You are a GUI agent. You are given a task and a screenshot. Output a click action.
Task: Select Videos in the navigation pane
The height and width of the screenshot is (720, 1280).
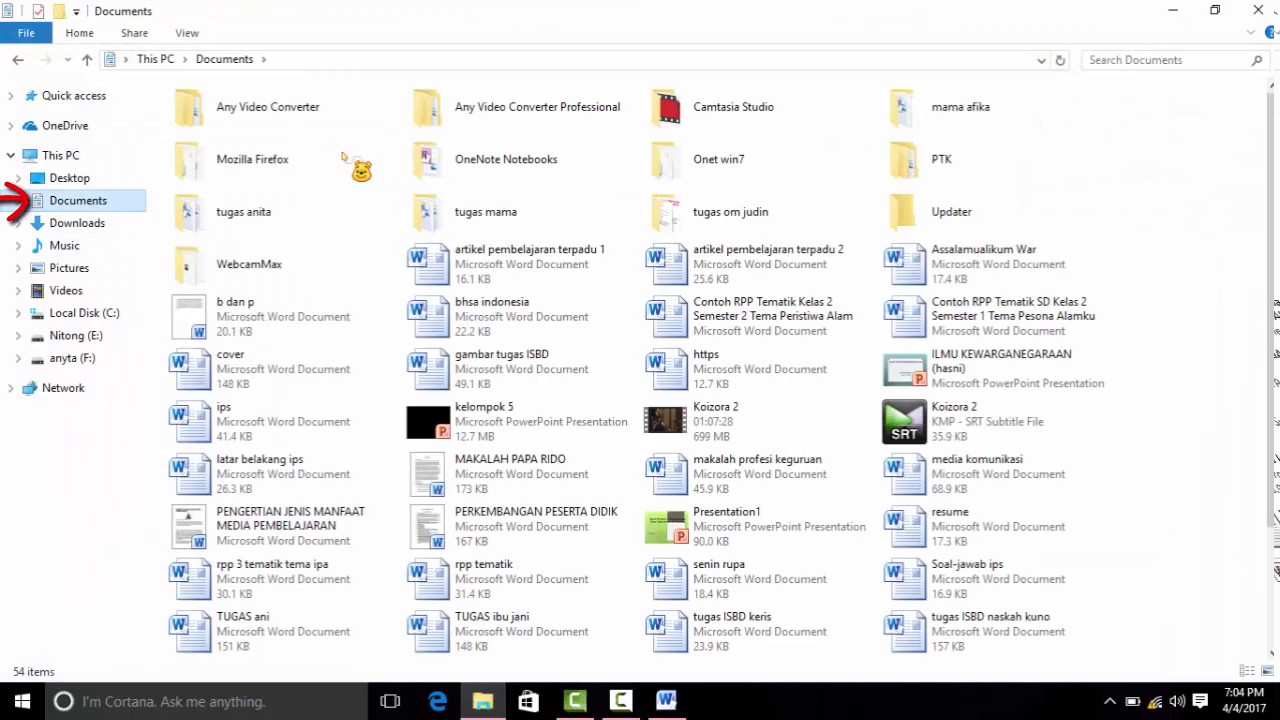[x=66, y=291]
